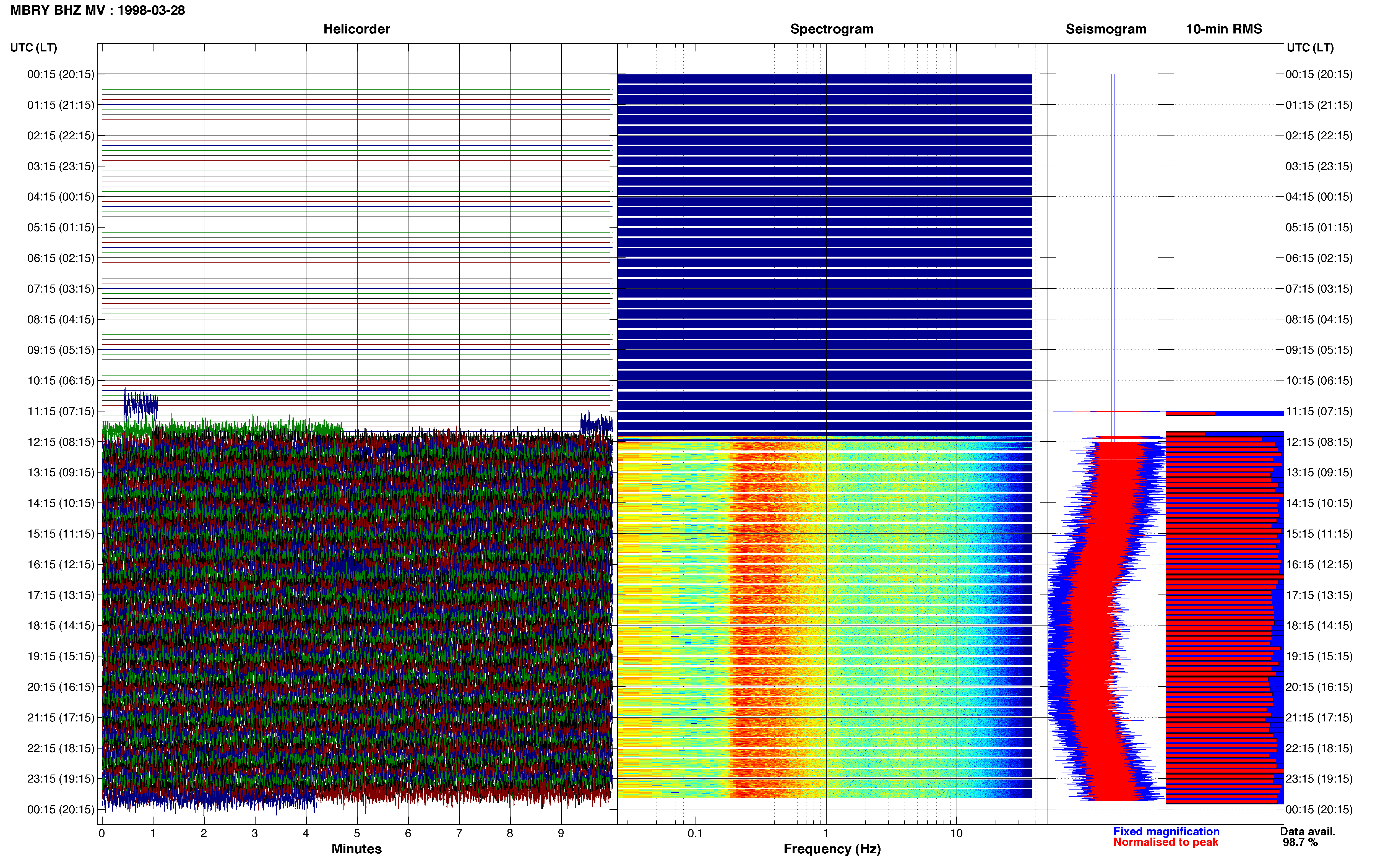Click right-axis time '12:15 (08:15)'
The image size is (1388, 868).
click(1319, 442)
